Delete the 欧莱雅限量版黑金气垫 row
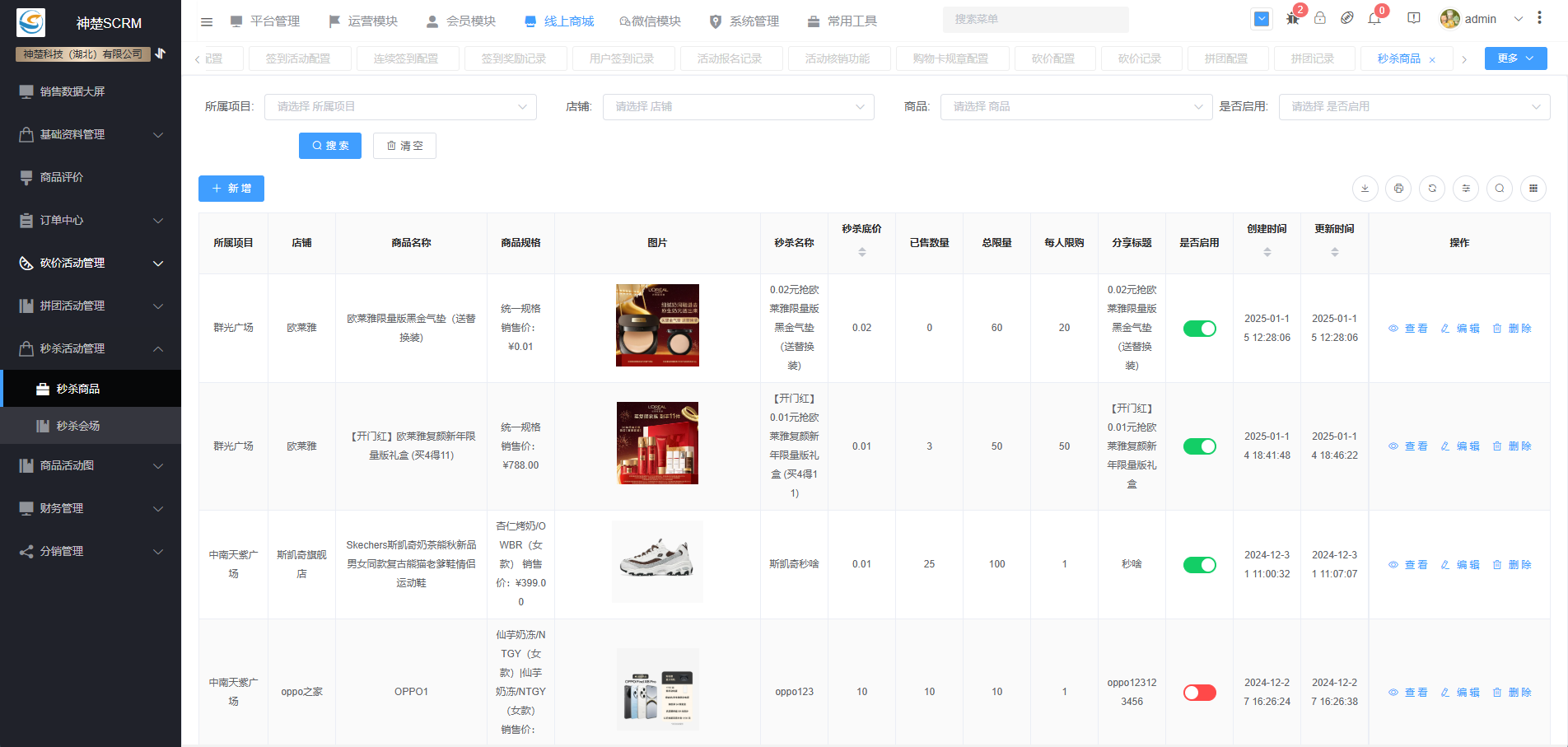 coord(1512,329)
